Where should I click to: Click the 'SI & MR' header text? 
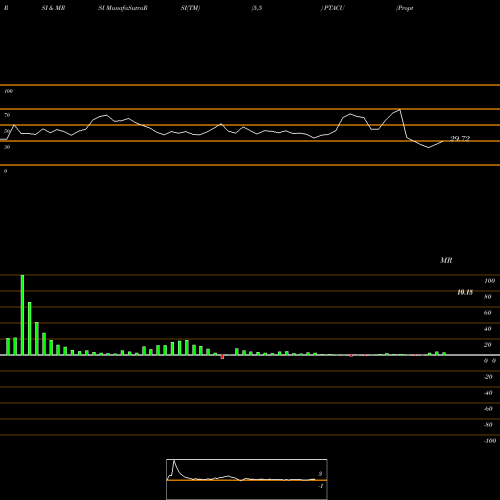tap(53, 8)
